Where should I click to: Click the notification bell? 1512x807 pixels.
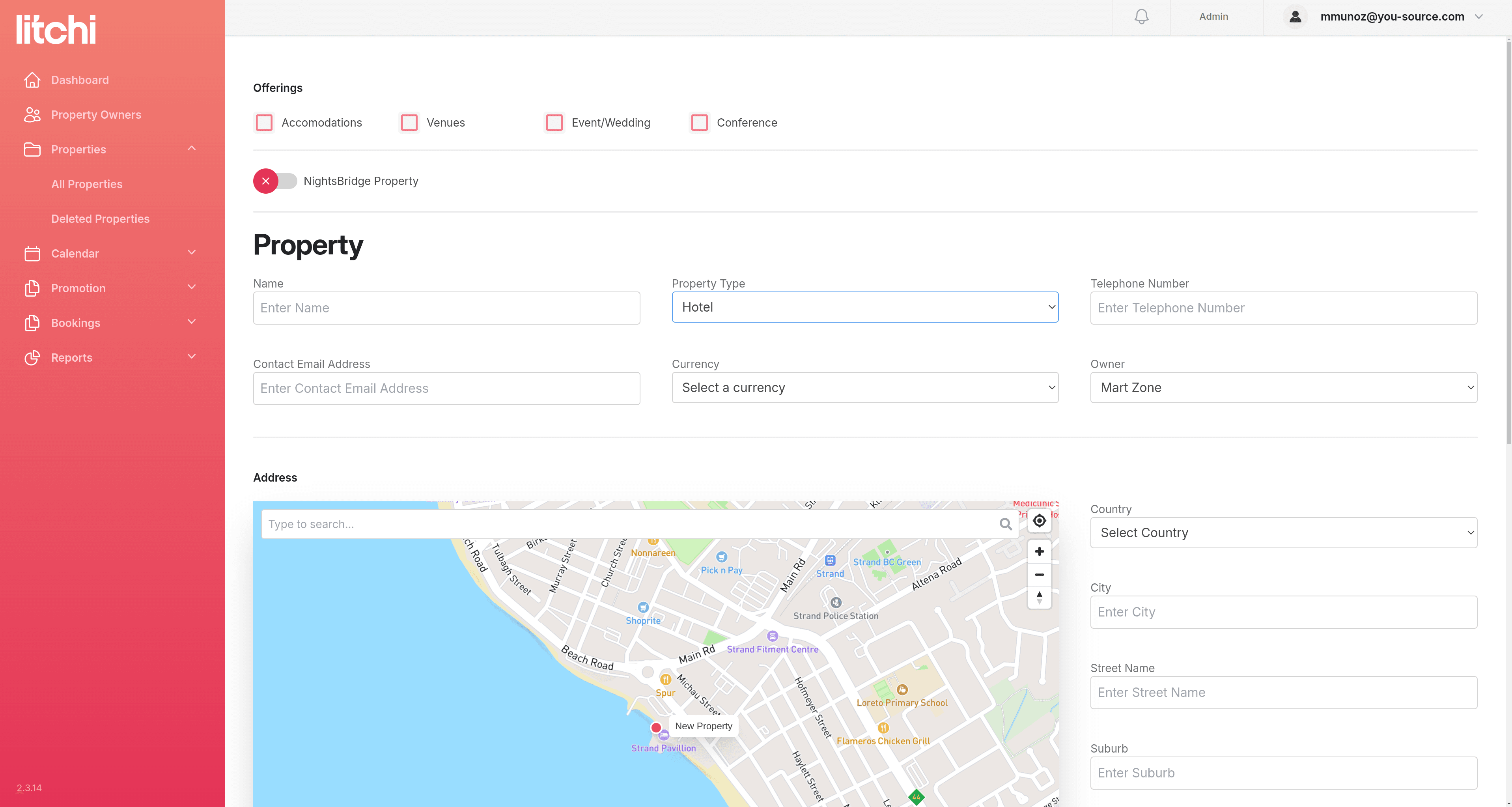[x=1141, y=16]
